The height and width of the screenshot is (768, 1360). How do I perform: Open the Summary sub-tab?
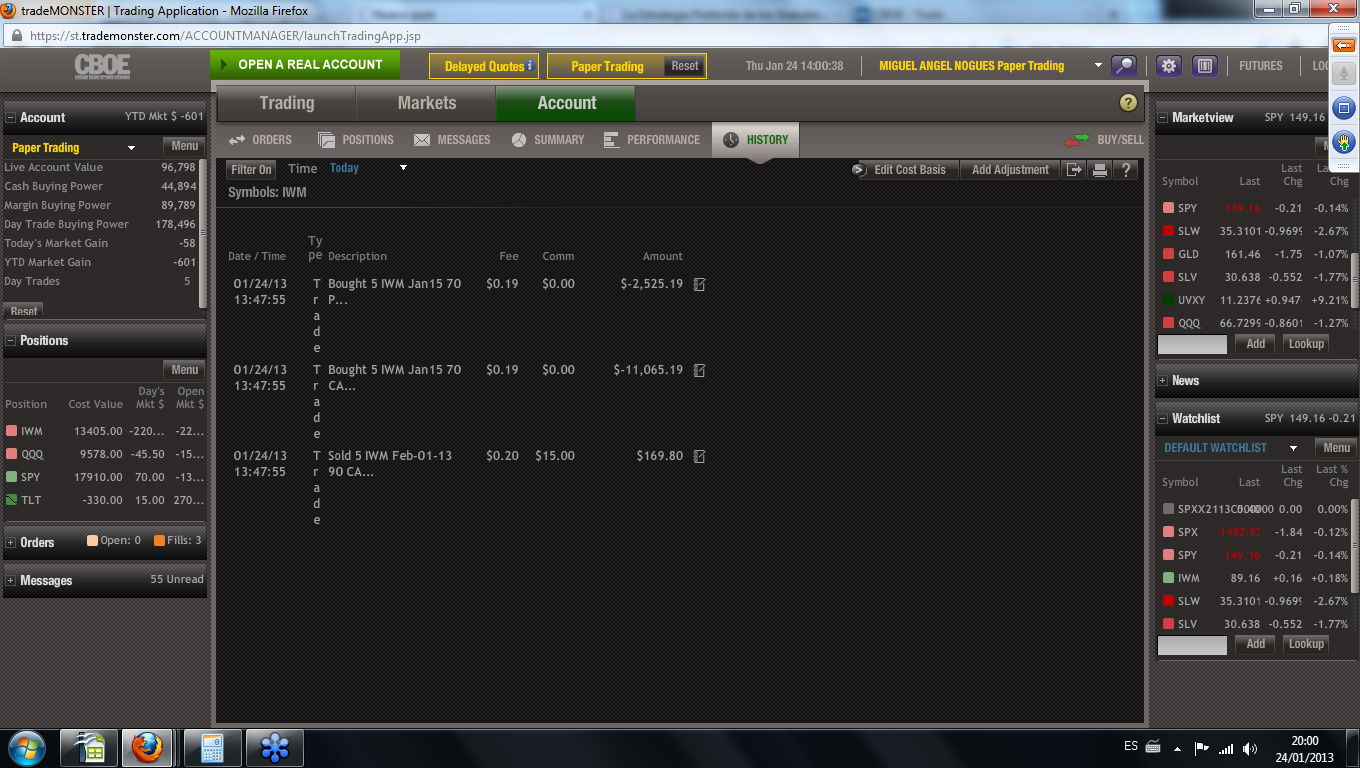[548, 140]
